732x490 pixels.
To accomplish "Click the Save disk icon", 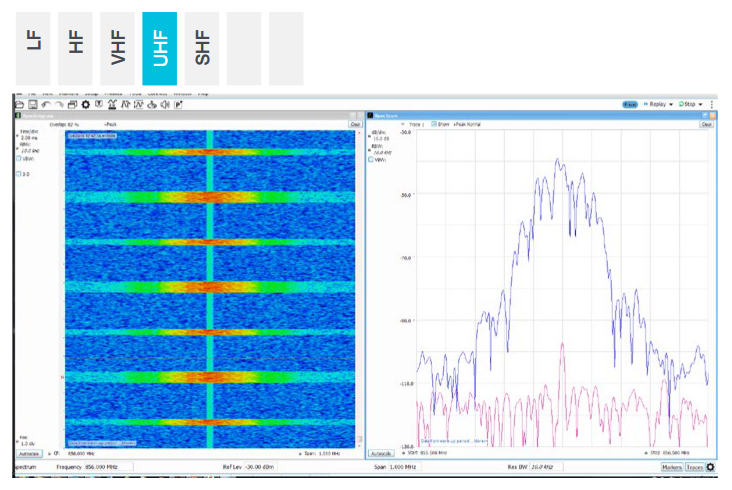I will click(x=32, y=104).
